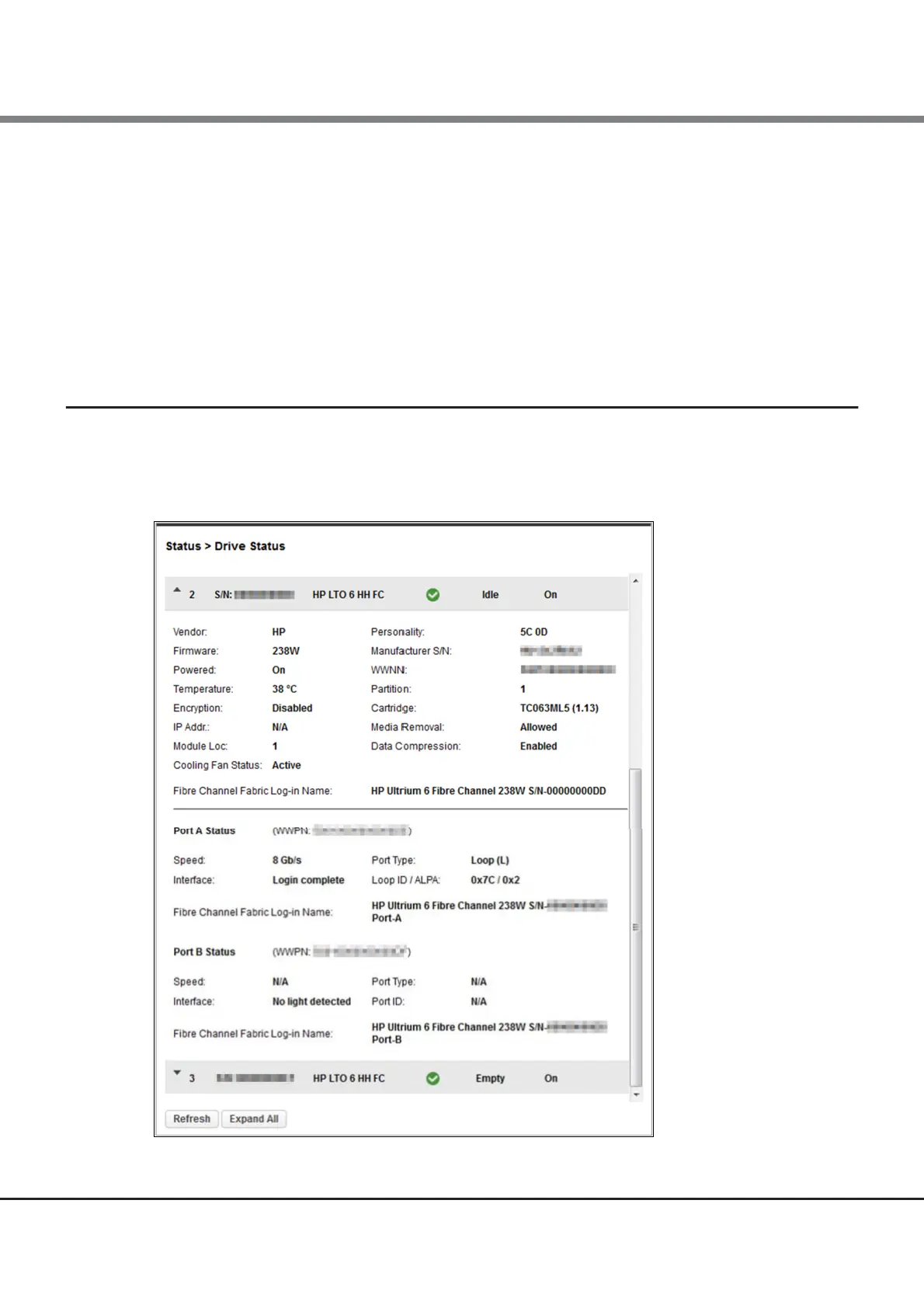Image resolution: width=924 pixels, height=1308 pixels.
Task: Click the 'On' power value in drive 3 header
Action: pyautogui.click(x=551, y=1078)
